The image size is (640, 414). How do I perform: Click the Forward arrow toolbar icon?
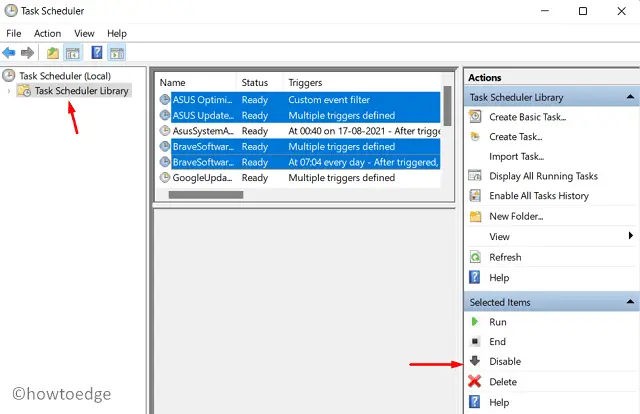(x=26, y=52)
